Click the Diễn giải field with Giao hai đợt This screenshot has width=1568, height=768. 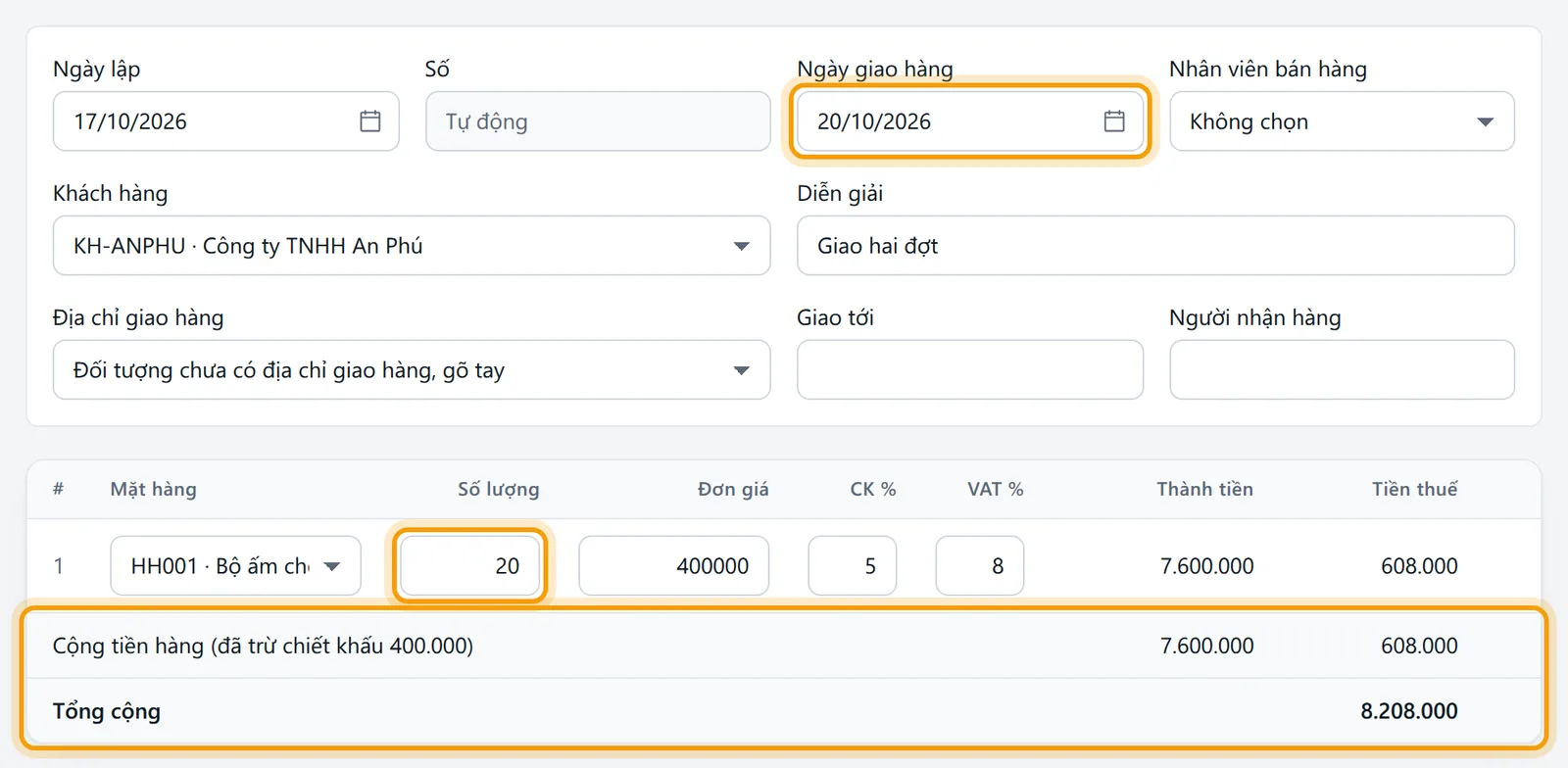pyautogui.click(x=1155, y=246)
